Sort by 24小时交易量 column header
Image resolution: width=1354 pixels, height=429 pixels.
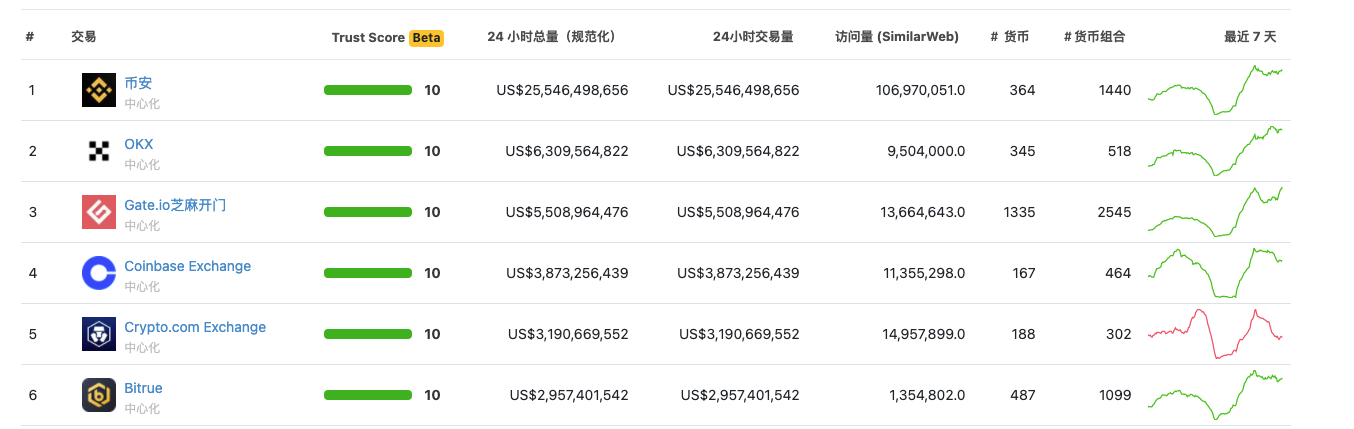coord(753,37)
